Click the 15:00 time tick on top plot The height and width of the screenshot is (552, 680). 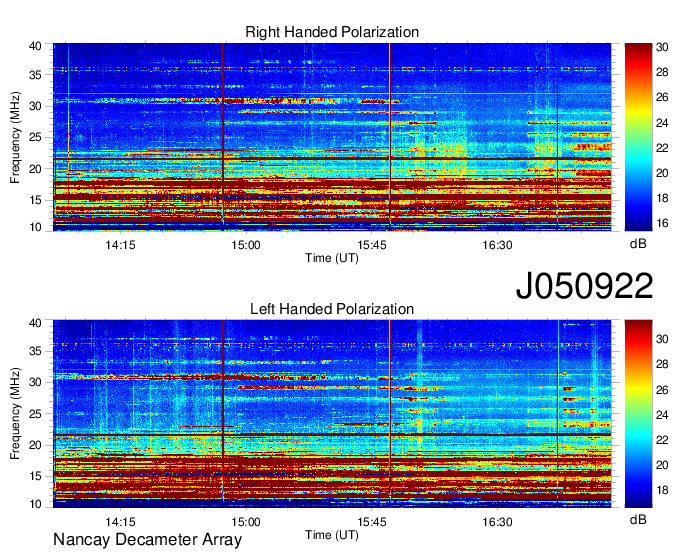click(x=246, y=245)
